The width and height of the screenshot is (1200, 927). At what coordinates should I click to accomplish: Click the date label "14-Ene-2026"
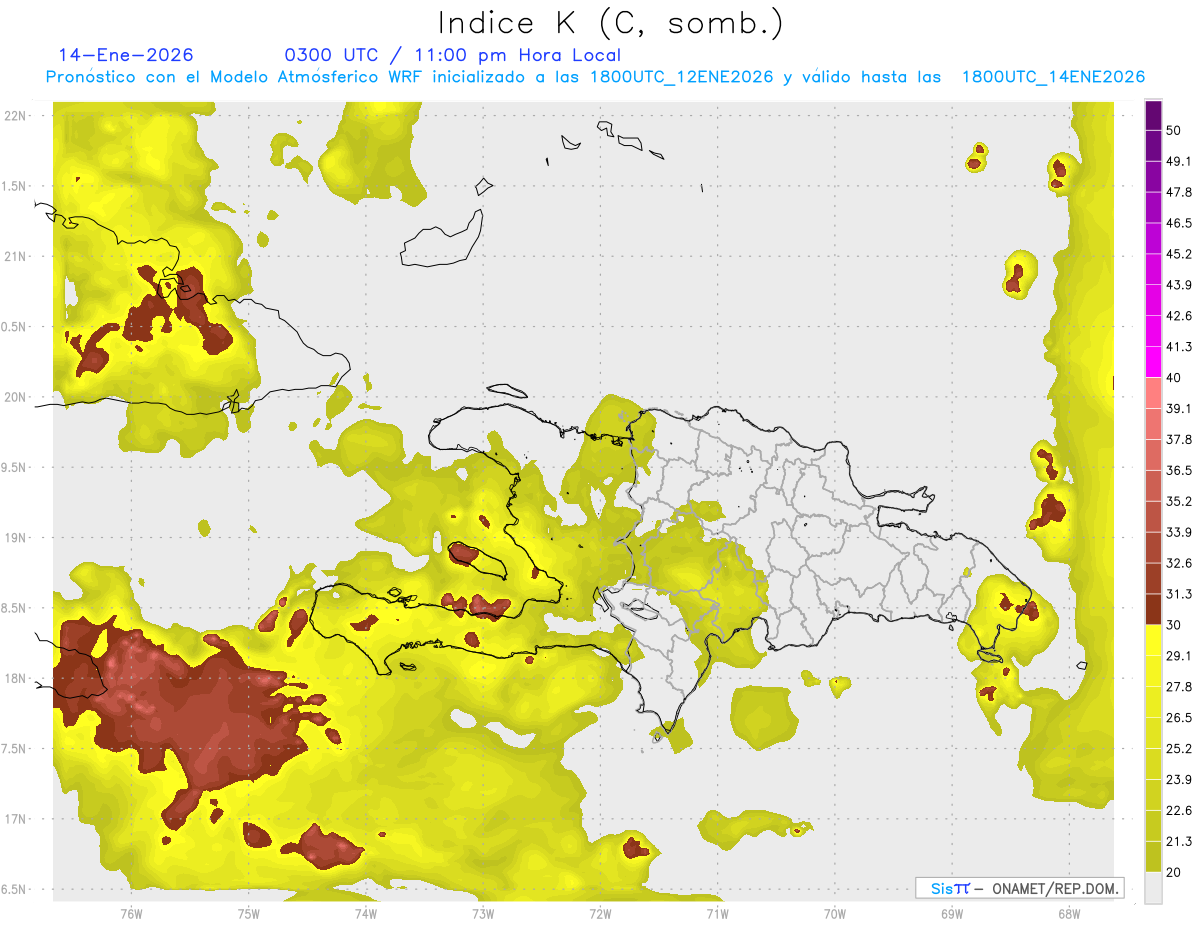[x=126, y=55]
